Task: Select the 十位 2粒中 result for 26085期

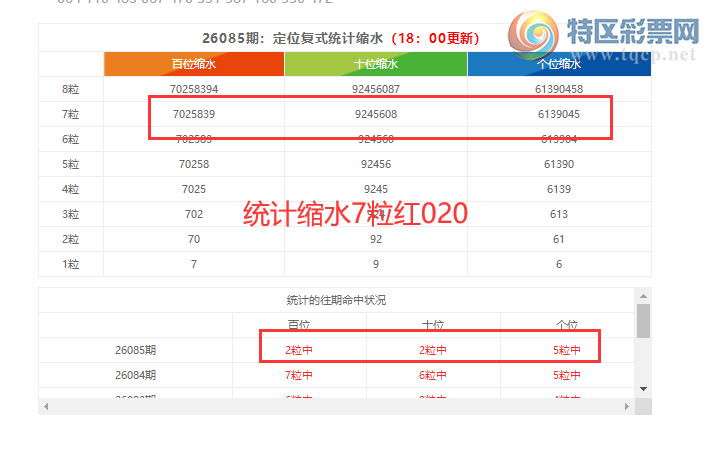Action: pyautogui.click(x=433, y=350)
